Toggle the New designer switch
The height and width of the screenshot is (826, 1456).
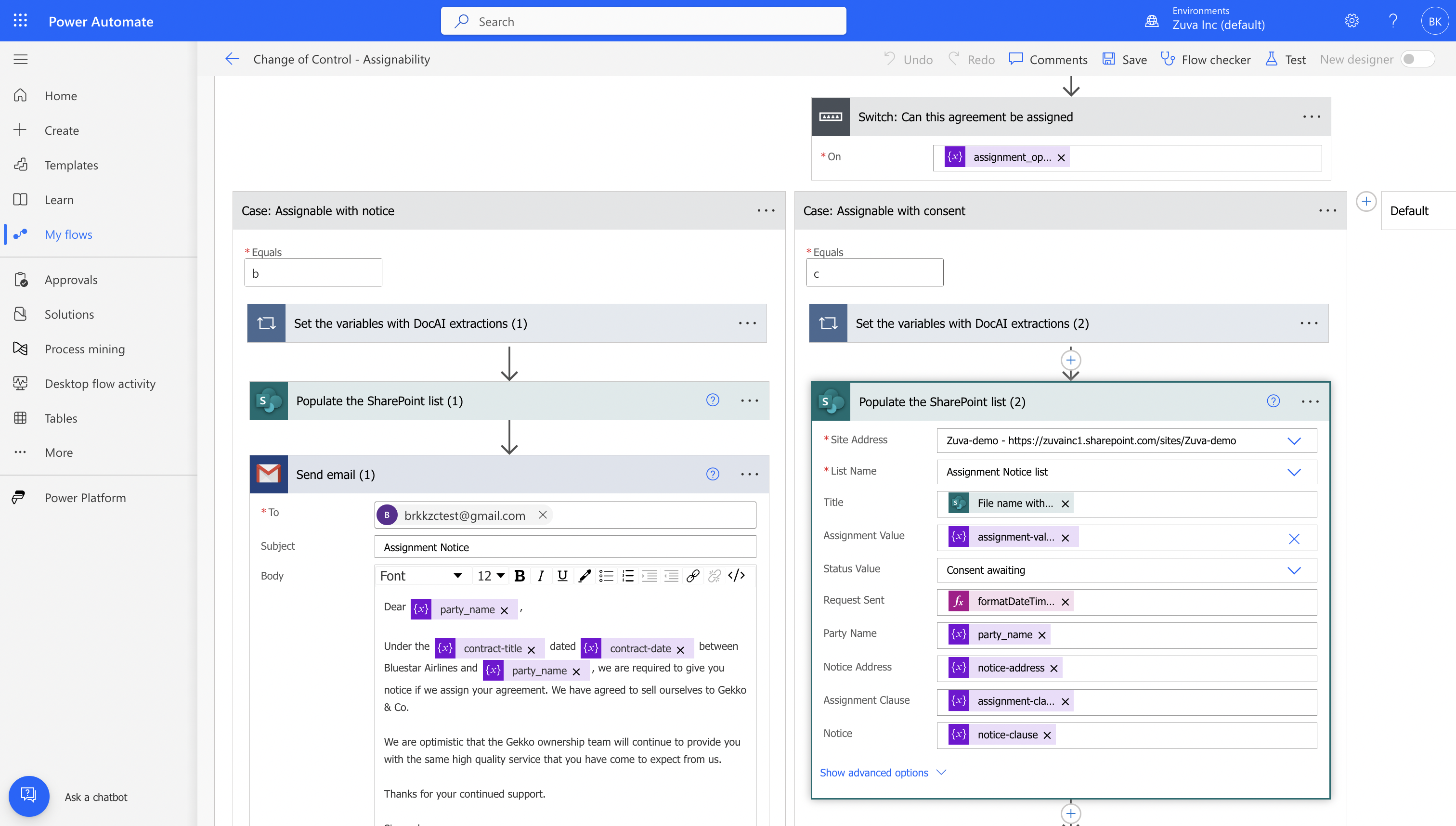coord(1417,59)
